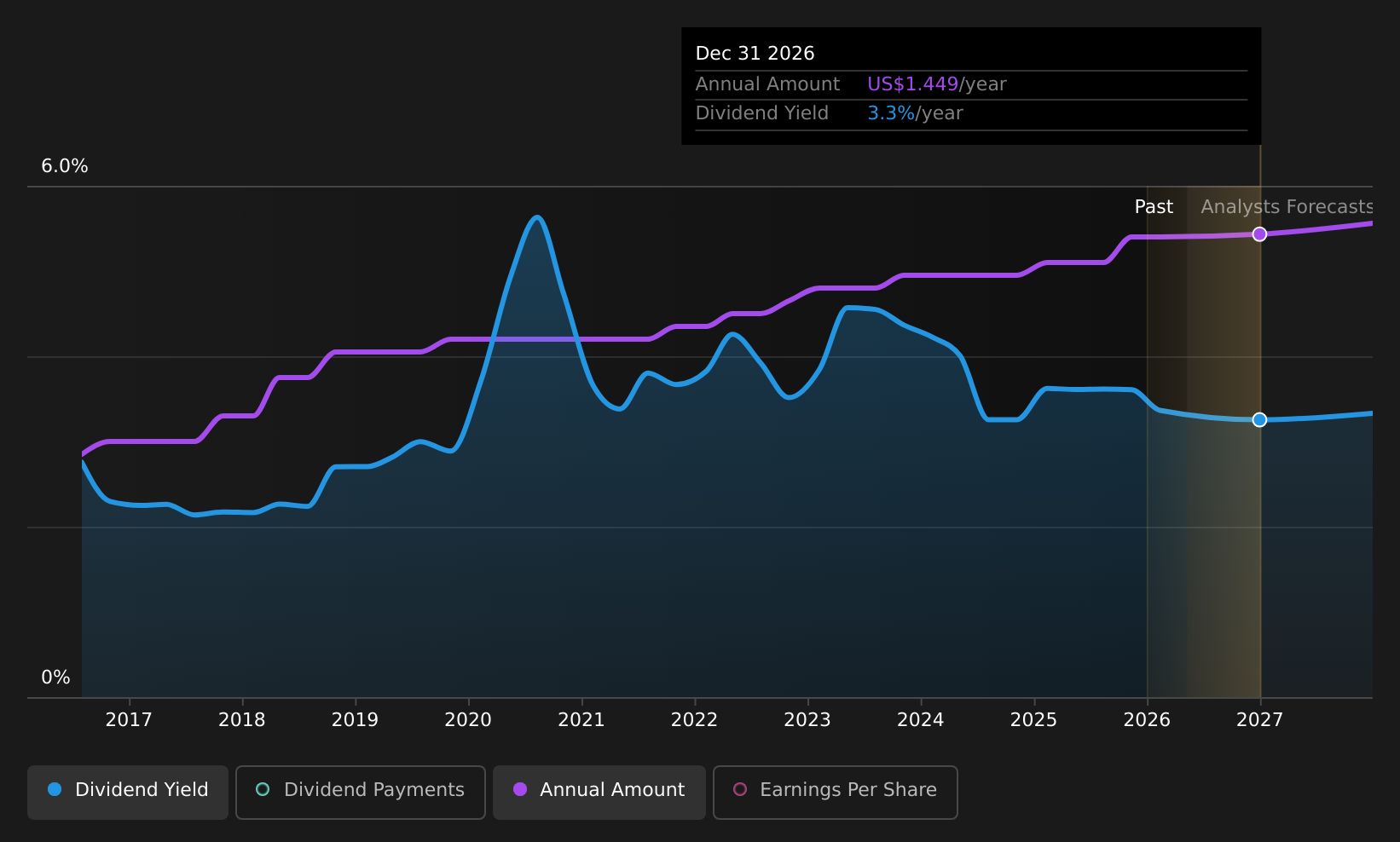1400x842 pixels.
Task: Click the Dec 31 2026 tooltip date
Action: 755,54
